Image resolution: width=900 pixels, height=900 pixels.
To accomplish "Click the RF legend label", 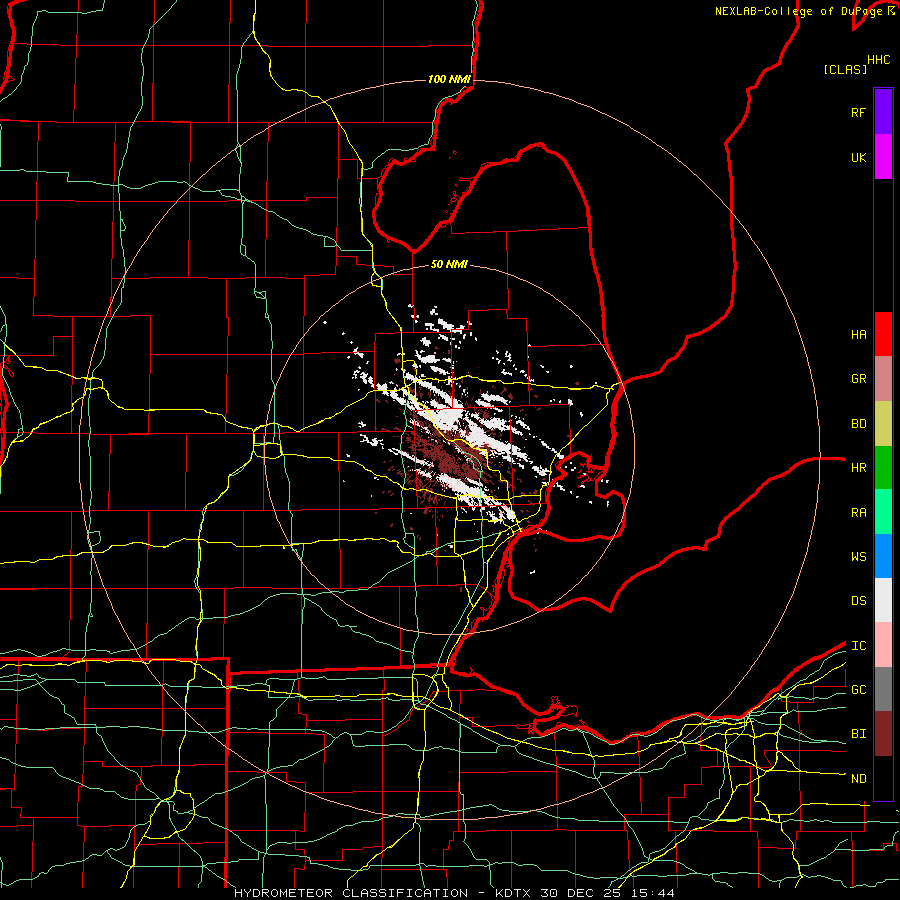I will (858, 113).
